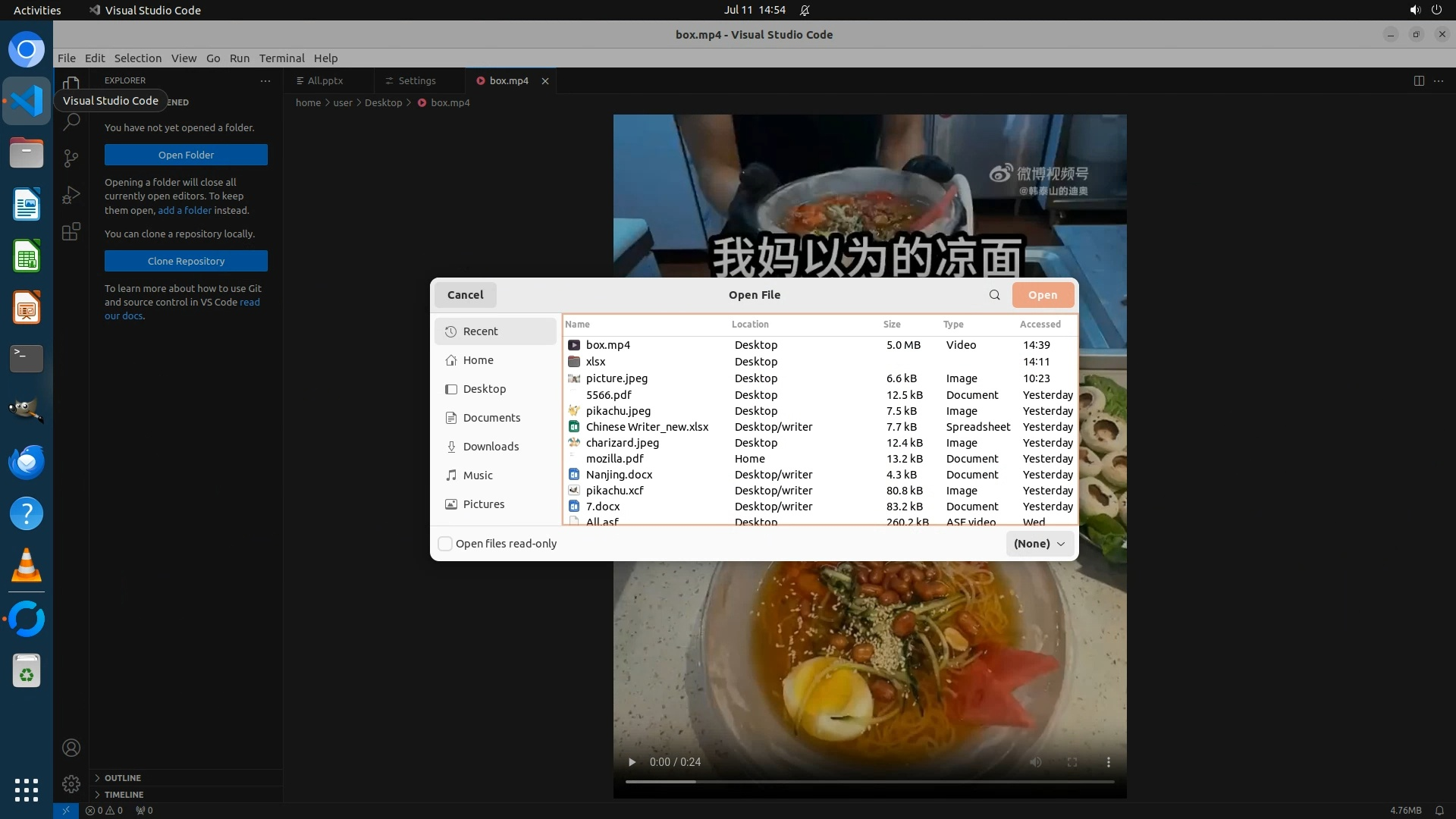Play the box.mp4 video
The width and height of the screenshot is (1456, 819).
click(x=632, y=762)
